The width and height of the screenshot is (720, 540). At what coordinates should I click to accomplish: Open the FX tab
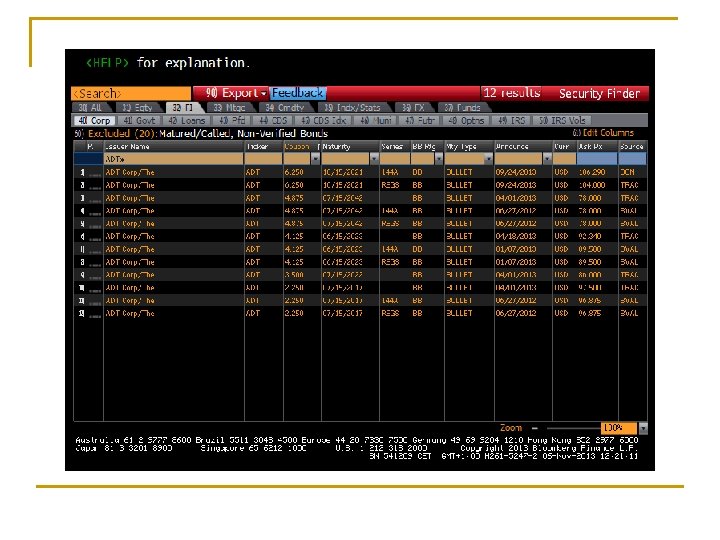click(412, 107)
